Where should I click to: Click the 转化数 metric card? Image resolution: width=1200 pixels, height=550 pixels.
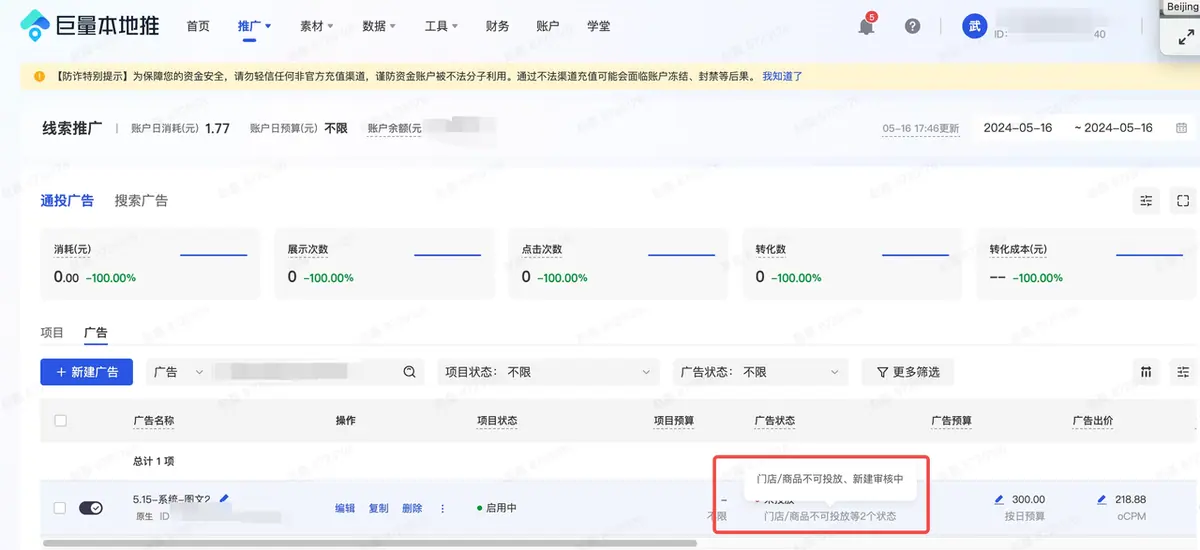click(852, 263)
